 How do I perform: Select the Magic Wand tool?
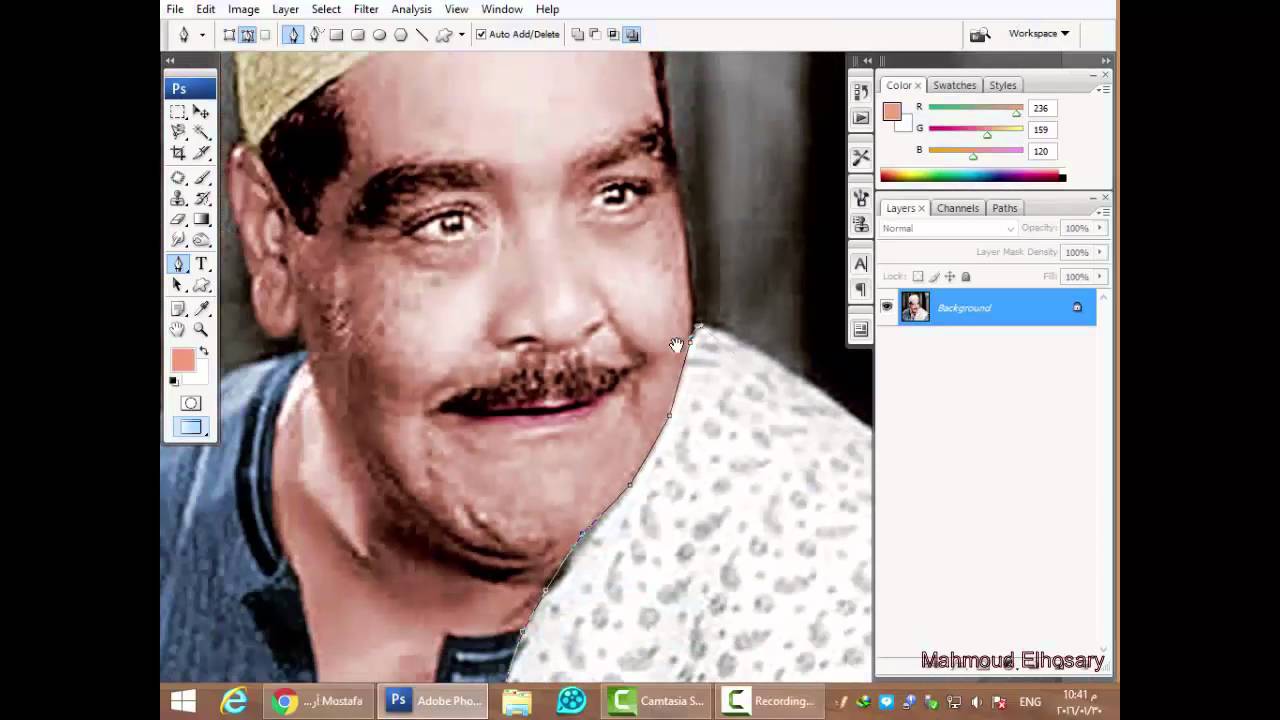pyautogui.click(x=201, y=132)
